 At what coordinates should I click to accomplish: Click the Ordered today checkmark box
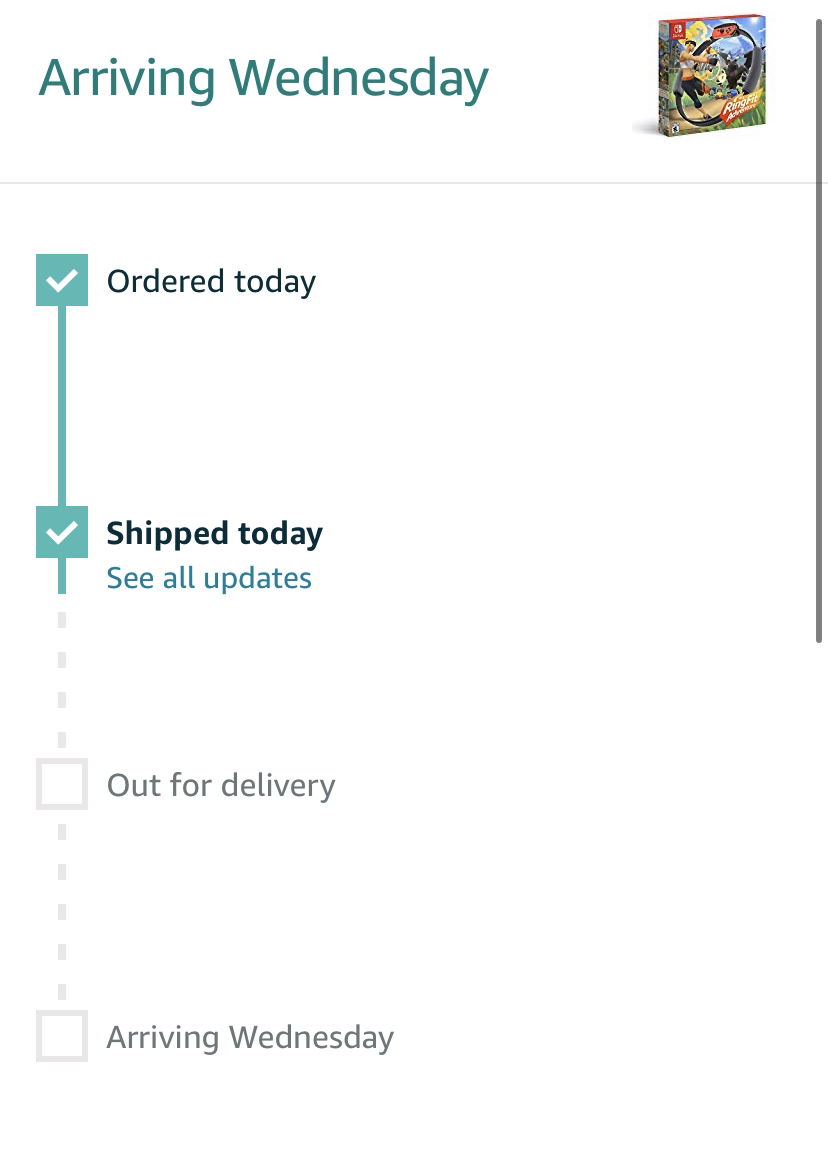pyautogui.click(x=62, y=280)
